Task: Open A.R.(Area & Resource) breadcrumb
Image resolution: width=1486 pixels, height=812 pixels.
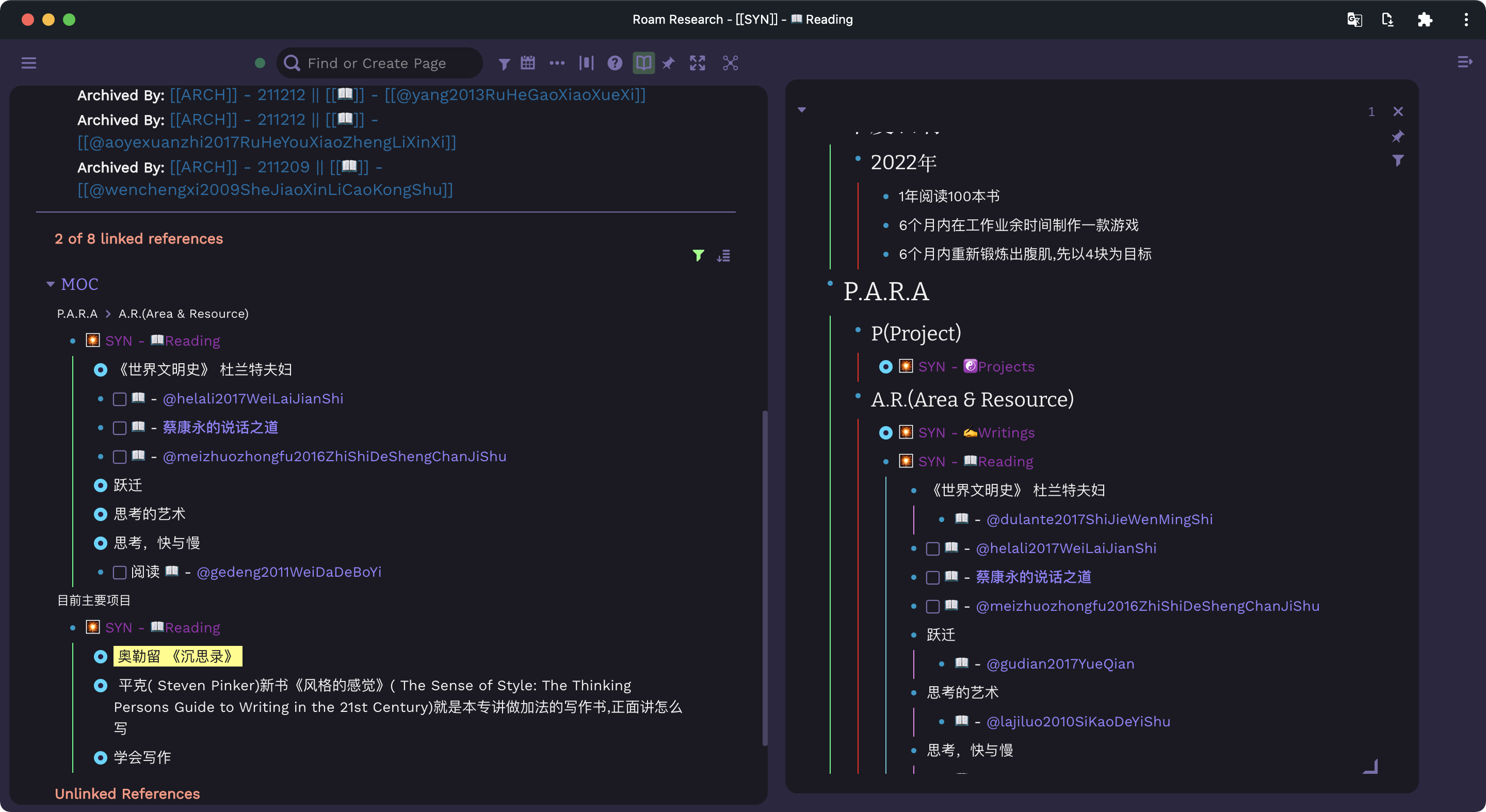Action: pyautogui.click(x=184, y=314)
